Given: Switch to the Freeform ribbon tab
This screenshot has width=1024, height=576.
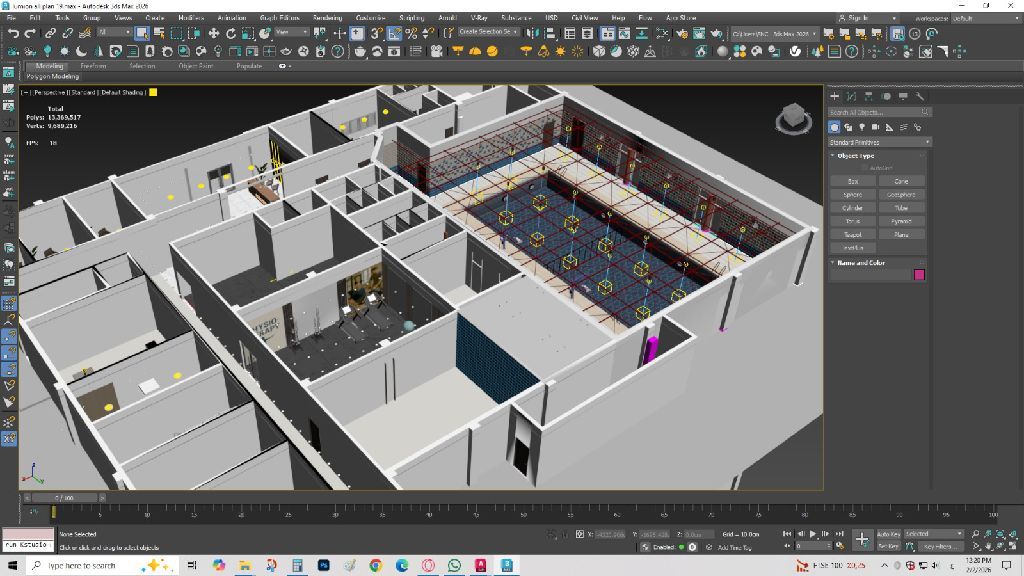Looking at the screenshot, I should (93, 66).
